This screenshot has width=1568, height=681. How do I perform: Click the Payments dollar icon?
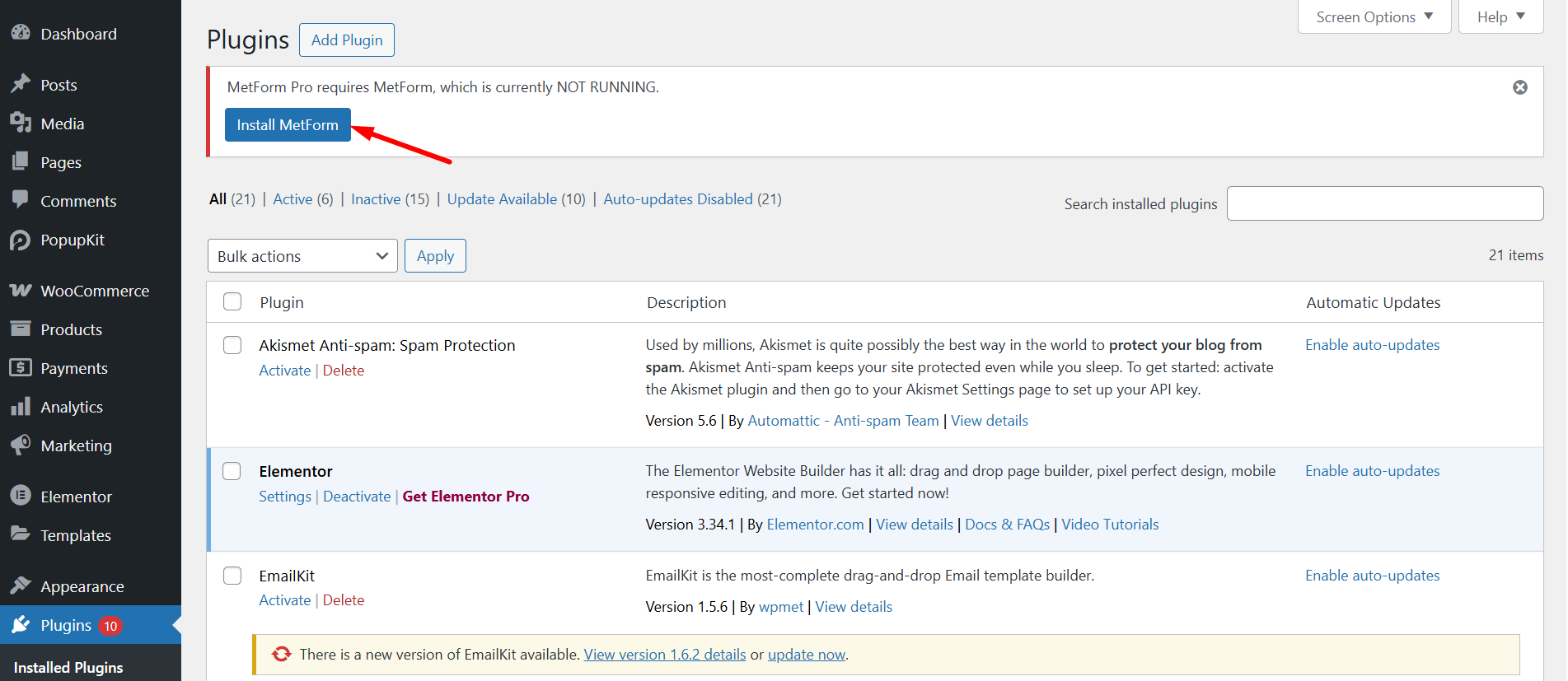[21, 367]
